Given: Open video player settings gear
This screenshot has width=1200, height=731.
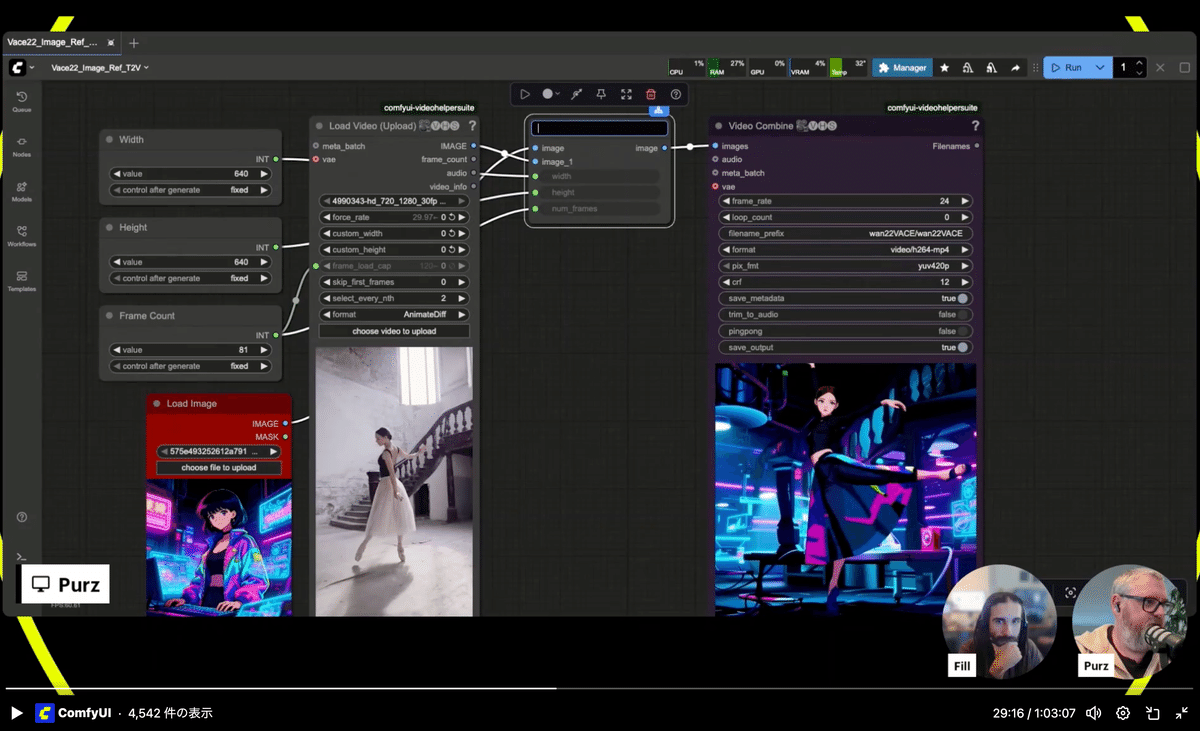Looking at the screenshot, I should [1123, 713].
